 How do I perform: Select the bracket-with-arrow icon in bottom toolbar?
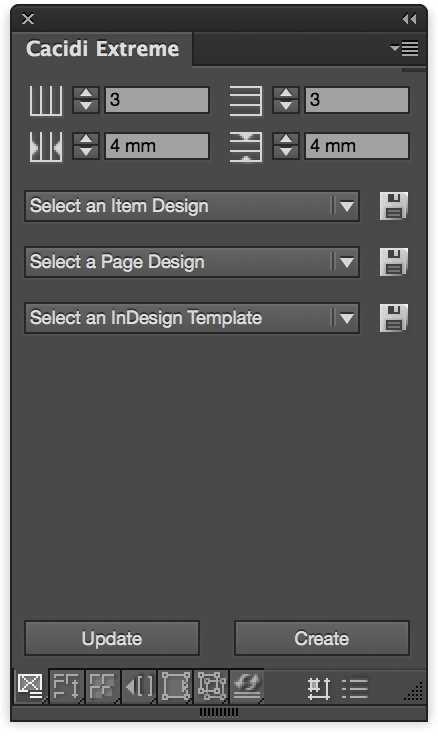pyautogui.click(x=139, y=686)
